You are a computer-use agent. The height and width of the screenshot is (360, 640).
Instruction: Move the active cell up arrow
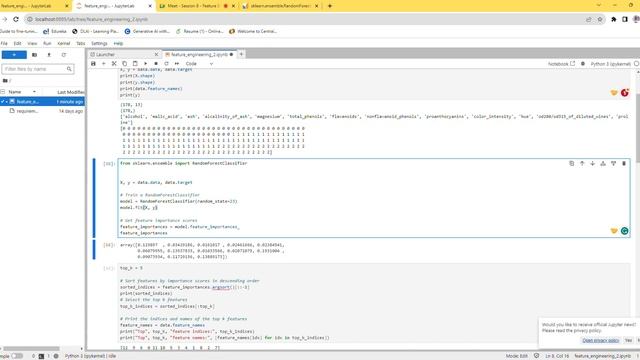[x=582, y=163]
